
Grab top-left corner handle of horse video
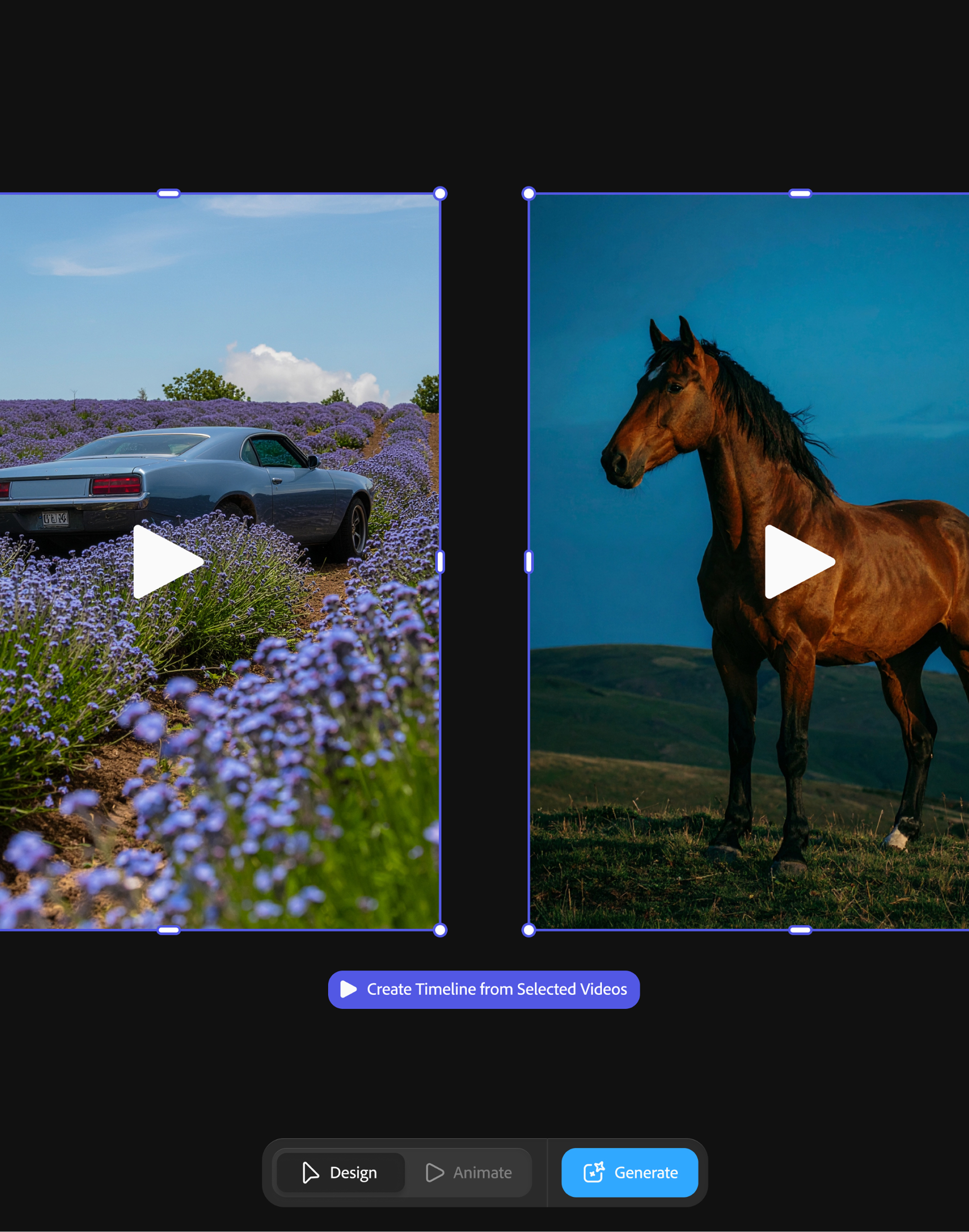click(x=528, y=194)
